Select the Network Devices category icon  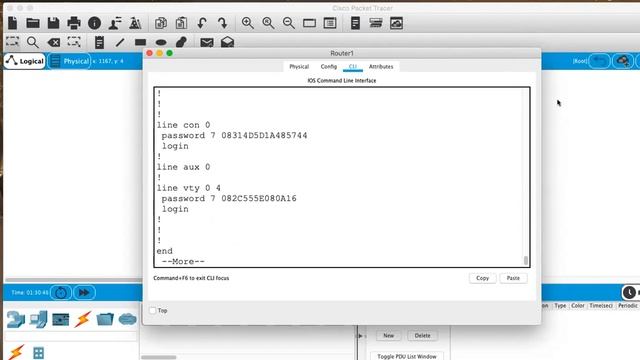point(16,319)
